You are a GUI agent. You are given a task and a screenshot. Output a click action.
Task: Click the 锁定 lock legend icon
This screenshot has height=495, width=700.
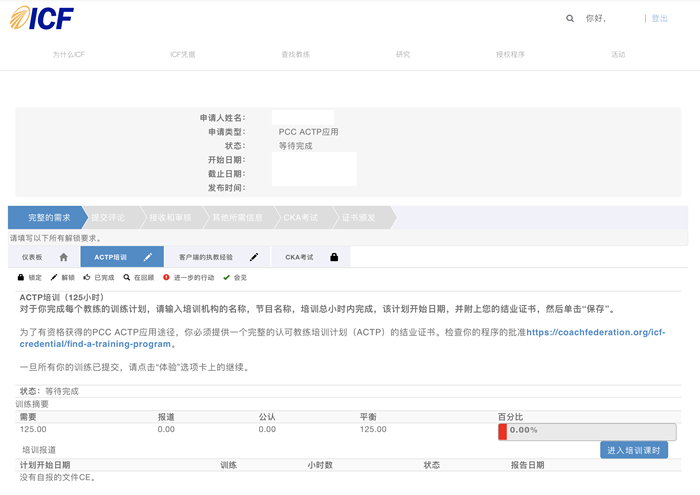22,277
